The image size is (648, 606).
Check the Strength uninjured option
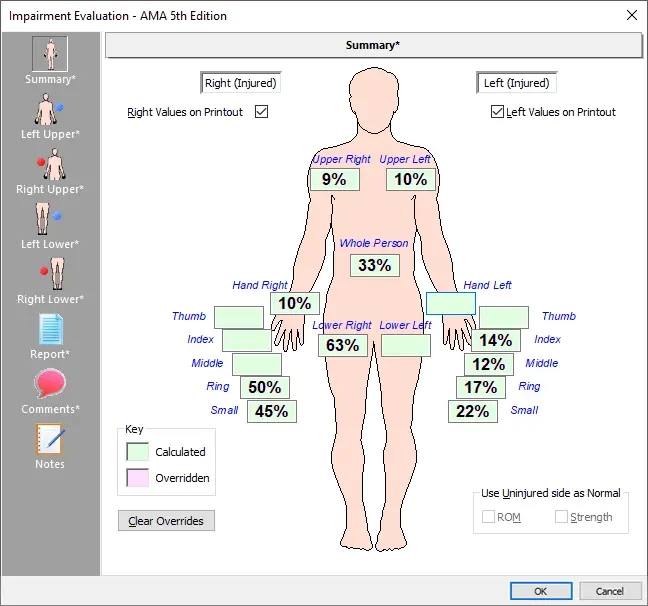(x=561, y=517)
